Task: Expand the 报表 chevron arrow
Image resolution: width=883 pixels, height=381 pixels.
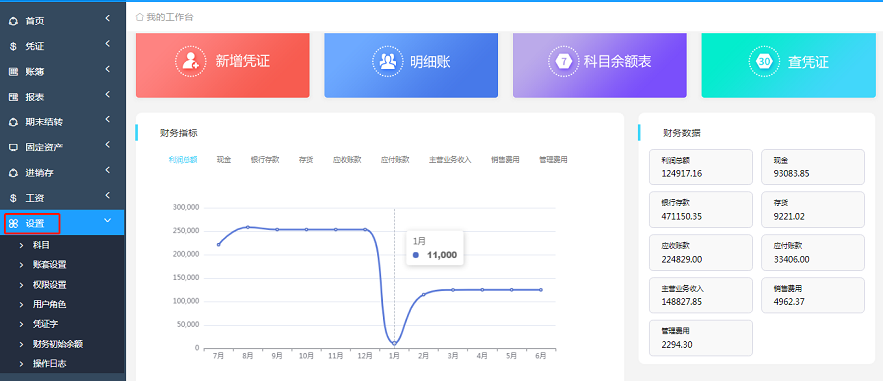Action: [107, 95]
